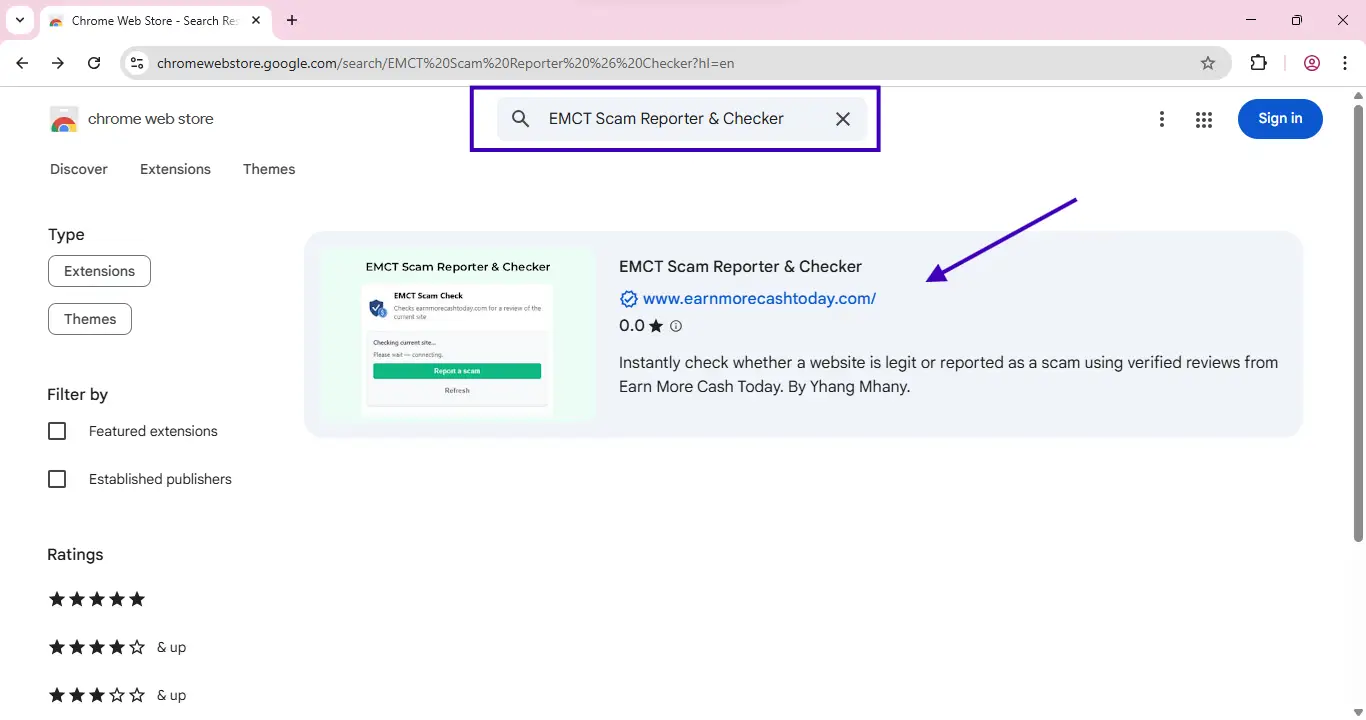This screenshot has height=720, width=1366.
Task: Bookmark this page with star icon
Action: pos(1207,63)
